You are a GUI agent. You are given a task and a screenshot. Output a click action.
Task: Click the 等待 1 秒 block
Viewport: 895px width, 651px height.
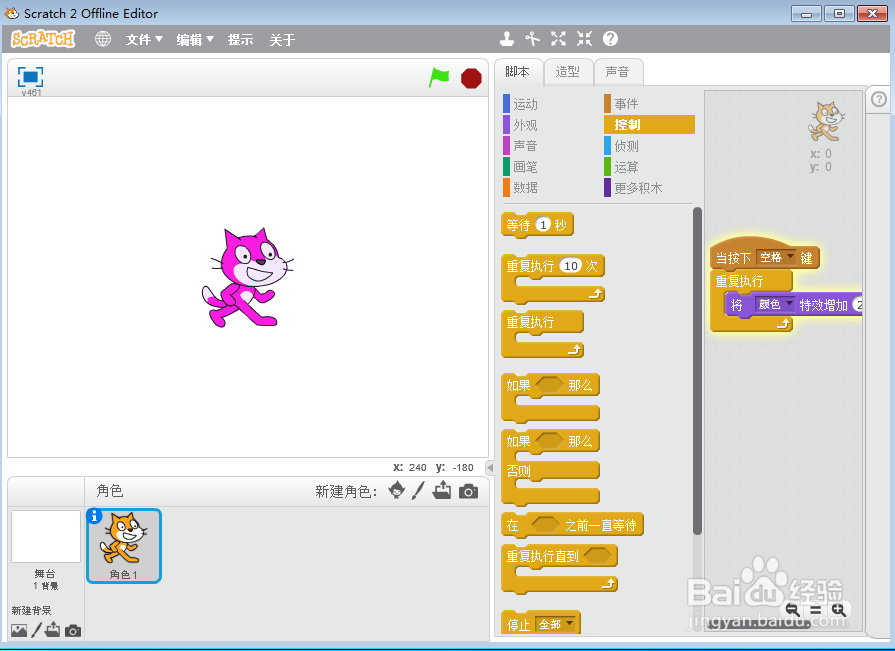pos(537,225)
